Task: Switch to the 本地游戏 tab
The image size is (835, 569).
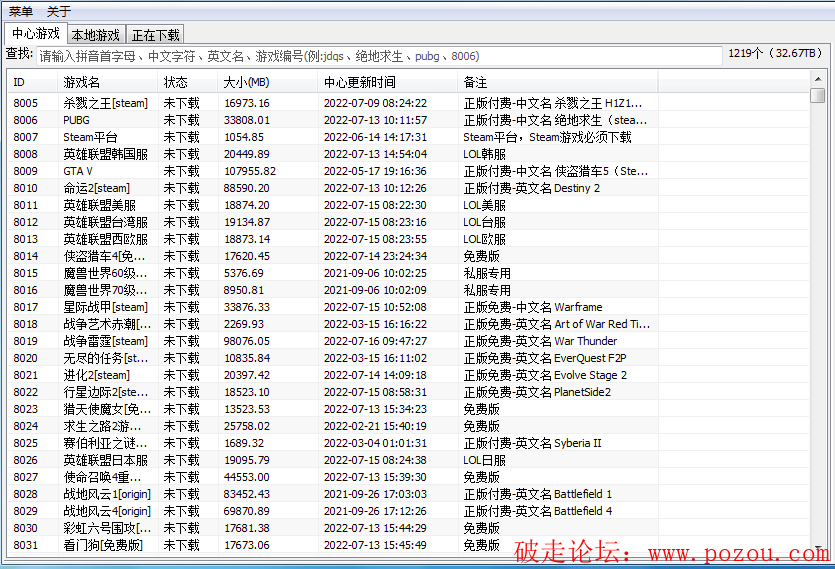Action: [96, 35]
